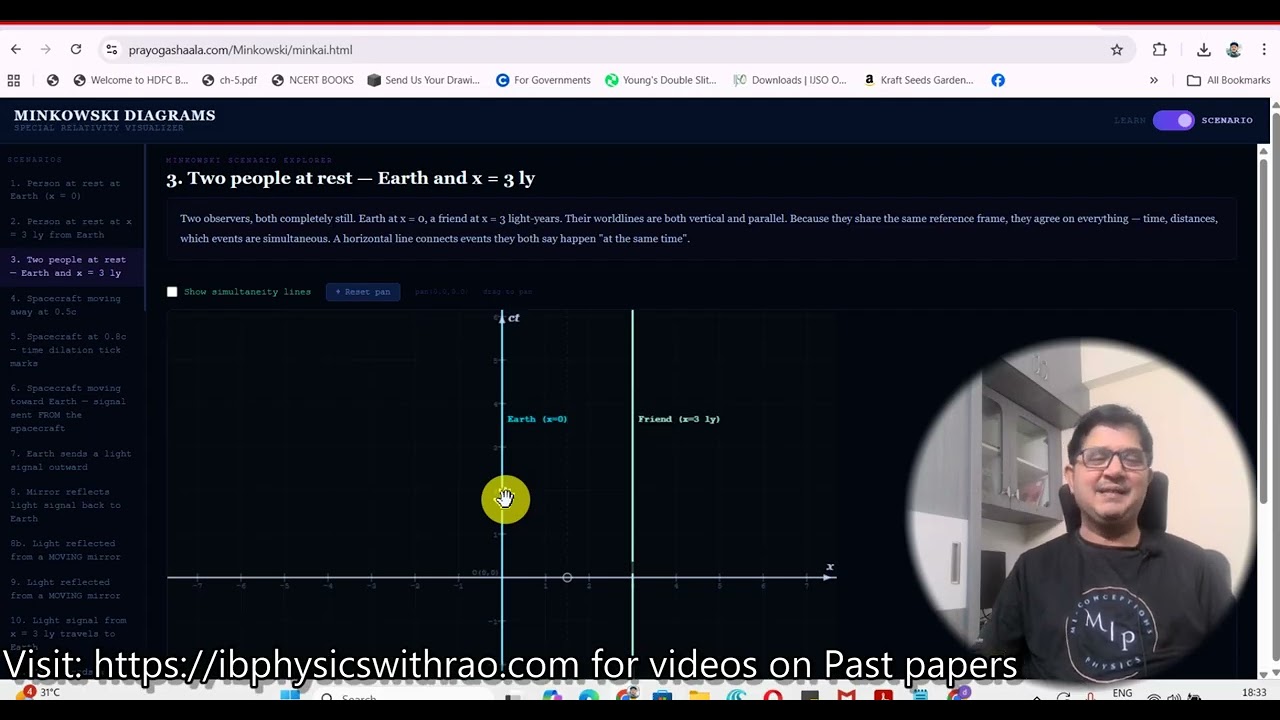
Task: Open the 31°C weather widget on taskbar
Action: (40, 692)
